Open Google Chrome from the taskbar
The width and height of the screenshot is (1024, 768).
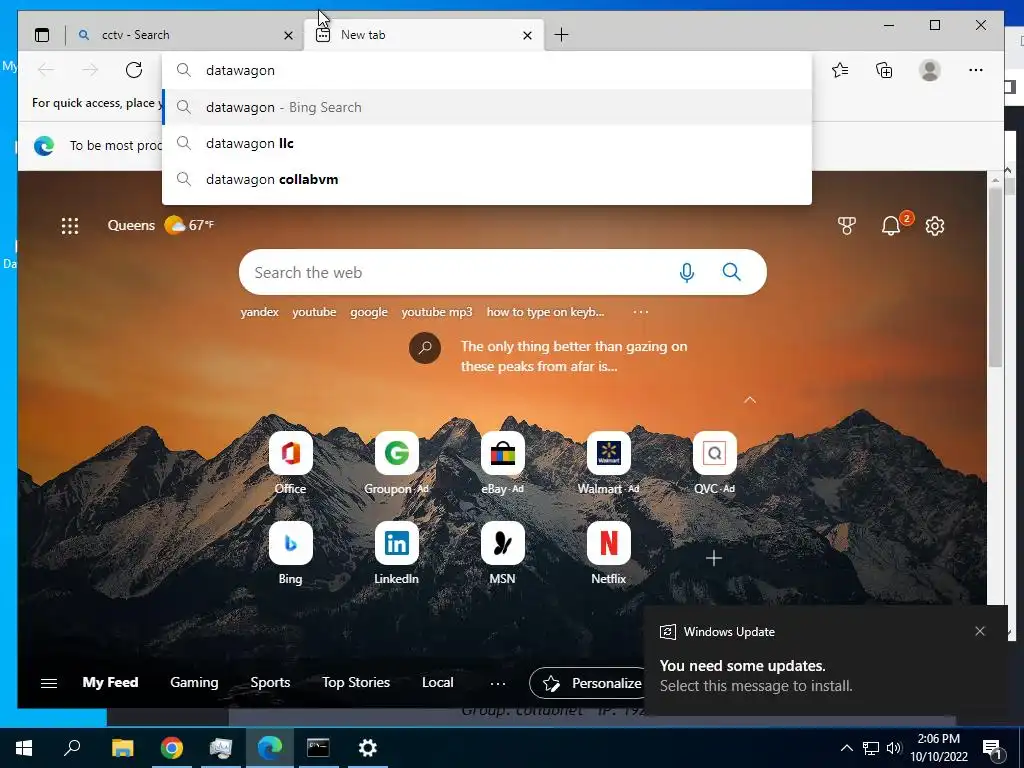(x=171, y=748)
